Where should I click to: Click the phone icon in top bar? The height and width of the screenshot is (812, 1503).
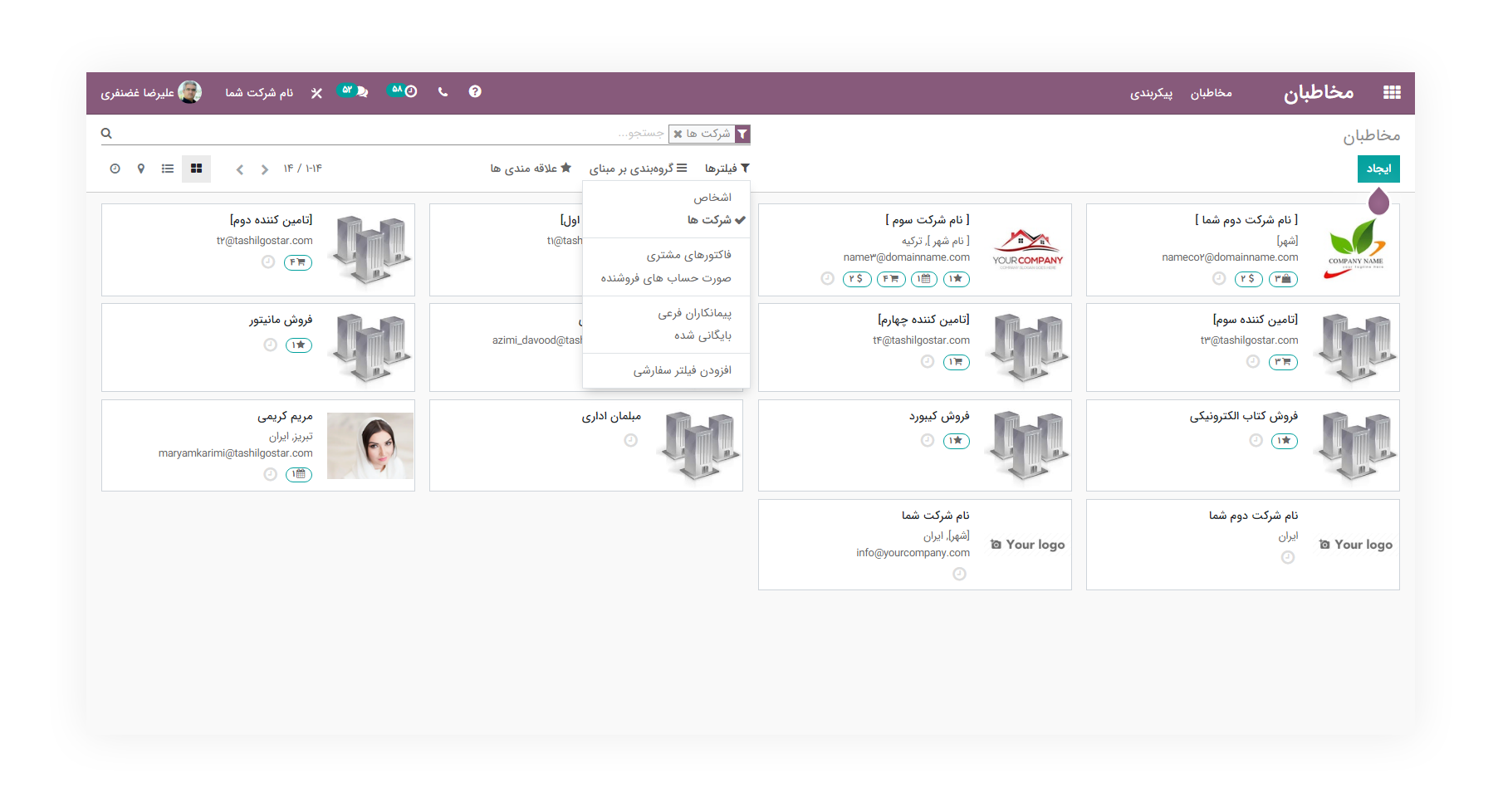point(443,91)
